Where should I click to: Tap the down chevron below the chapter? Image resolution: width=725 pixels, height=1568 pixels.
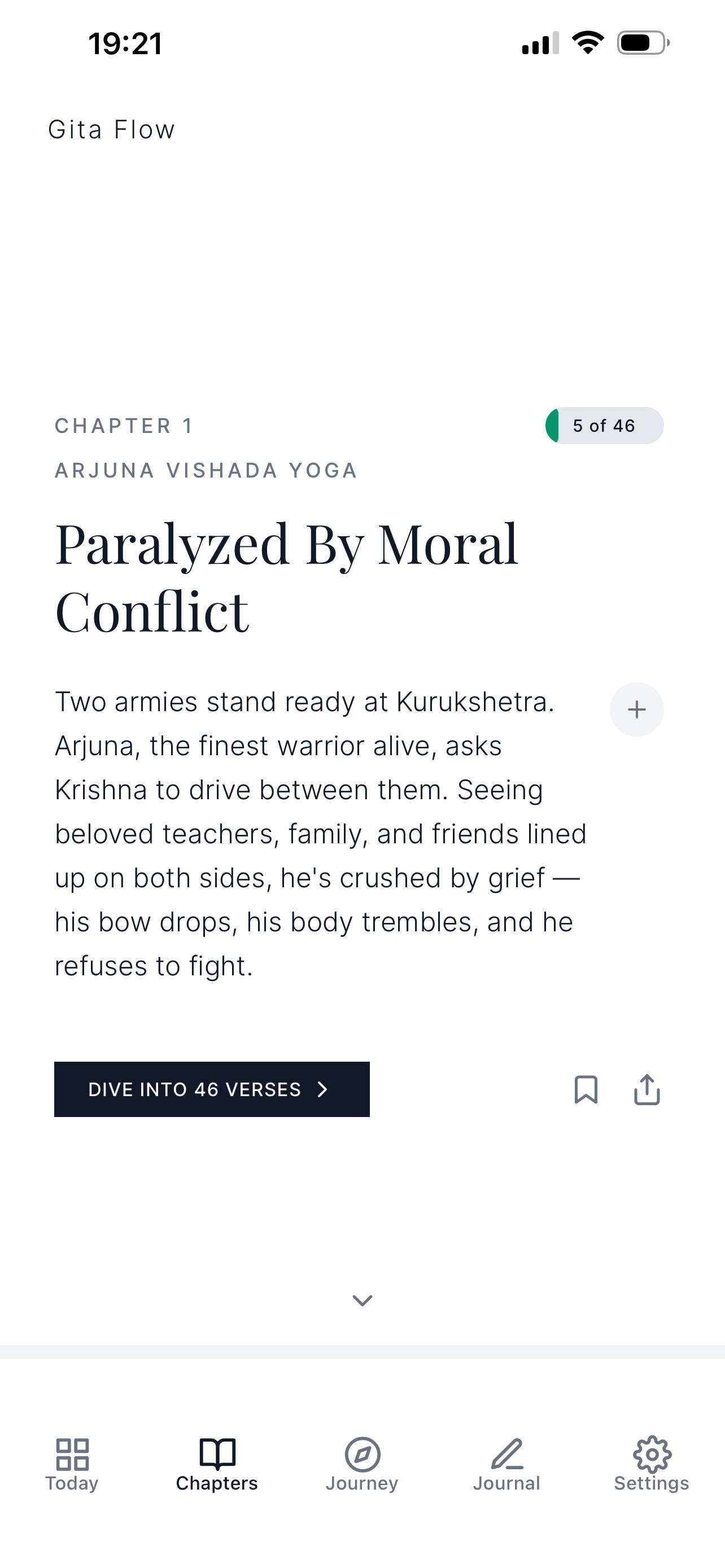coord(362,1300)
